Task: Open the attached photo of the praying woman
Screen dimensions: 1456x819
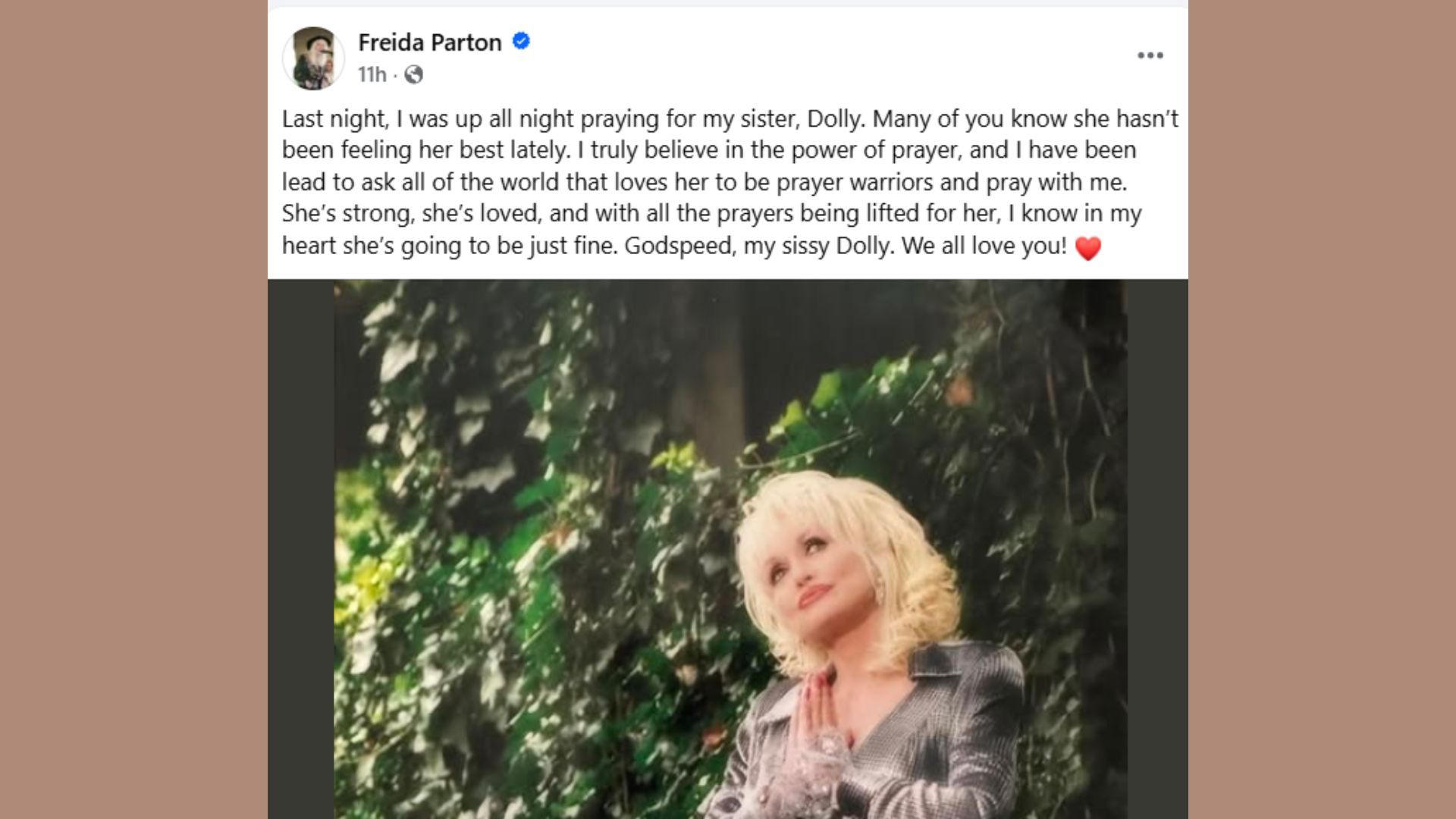Action: click(730, 548)
